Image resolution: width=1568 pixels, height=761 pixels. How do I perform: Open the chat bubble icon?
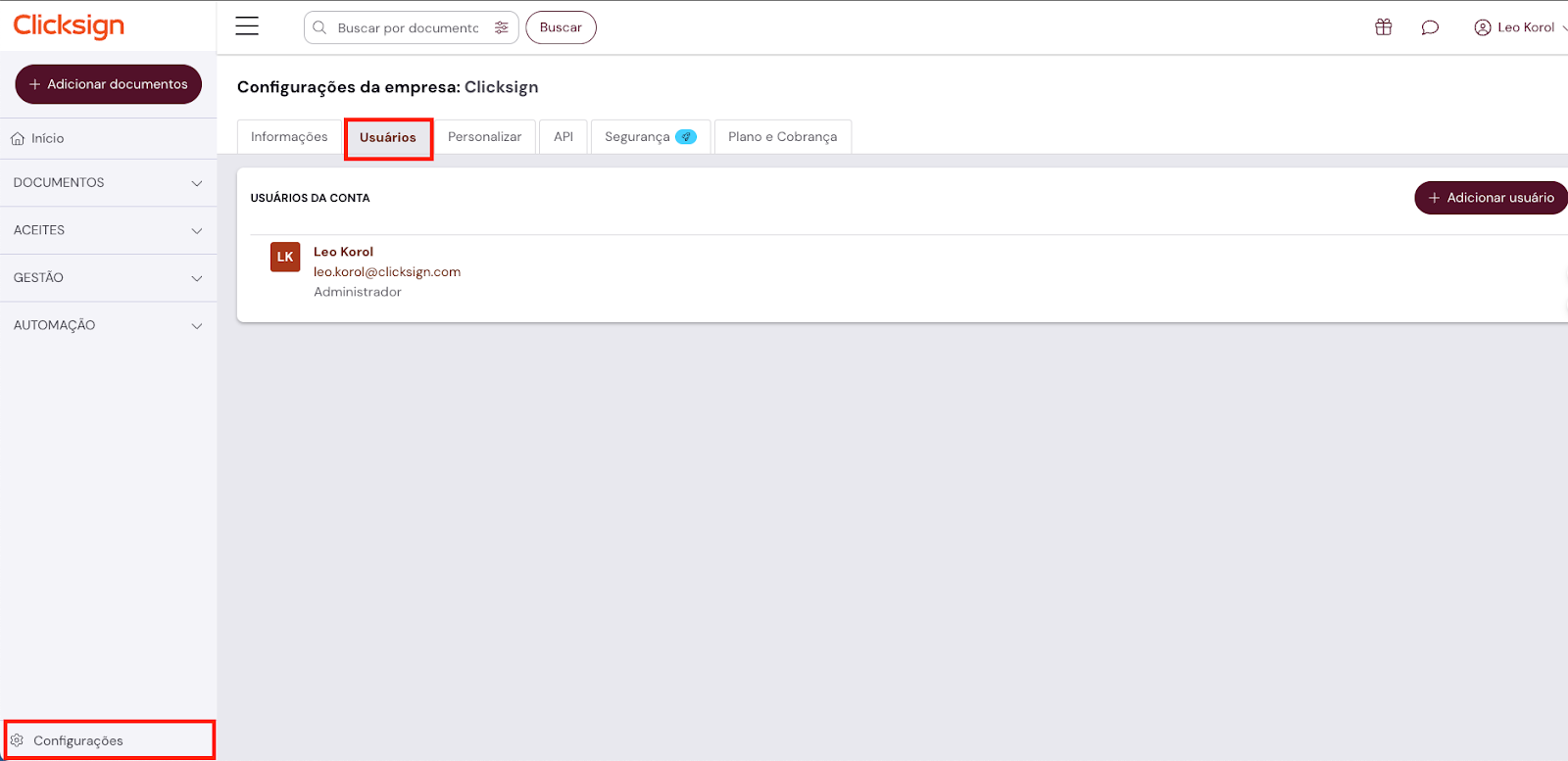click(1430, 27)
